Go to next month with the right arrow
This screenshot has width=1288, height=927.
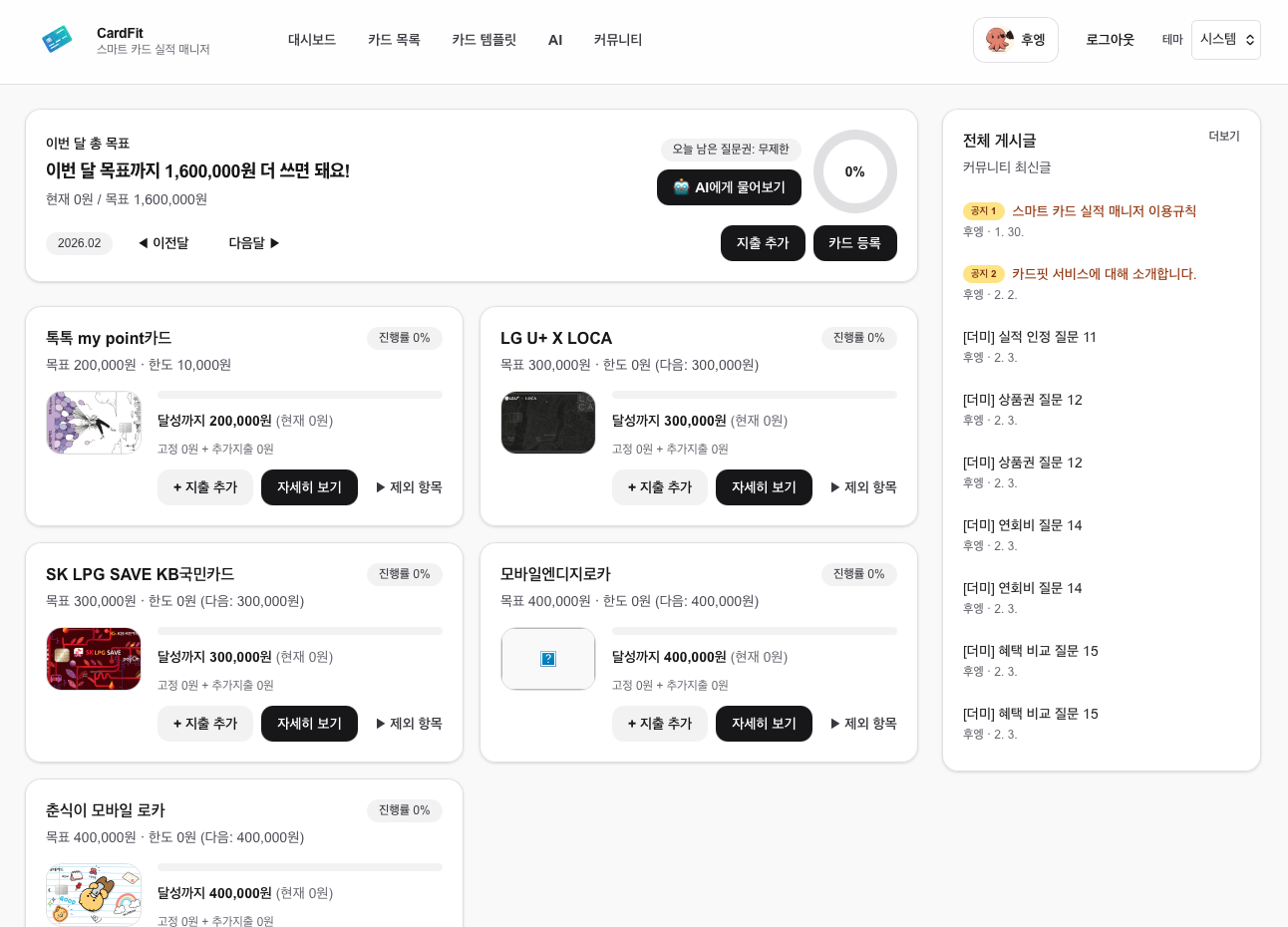pos(276,243)
